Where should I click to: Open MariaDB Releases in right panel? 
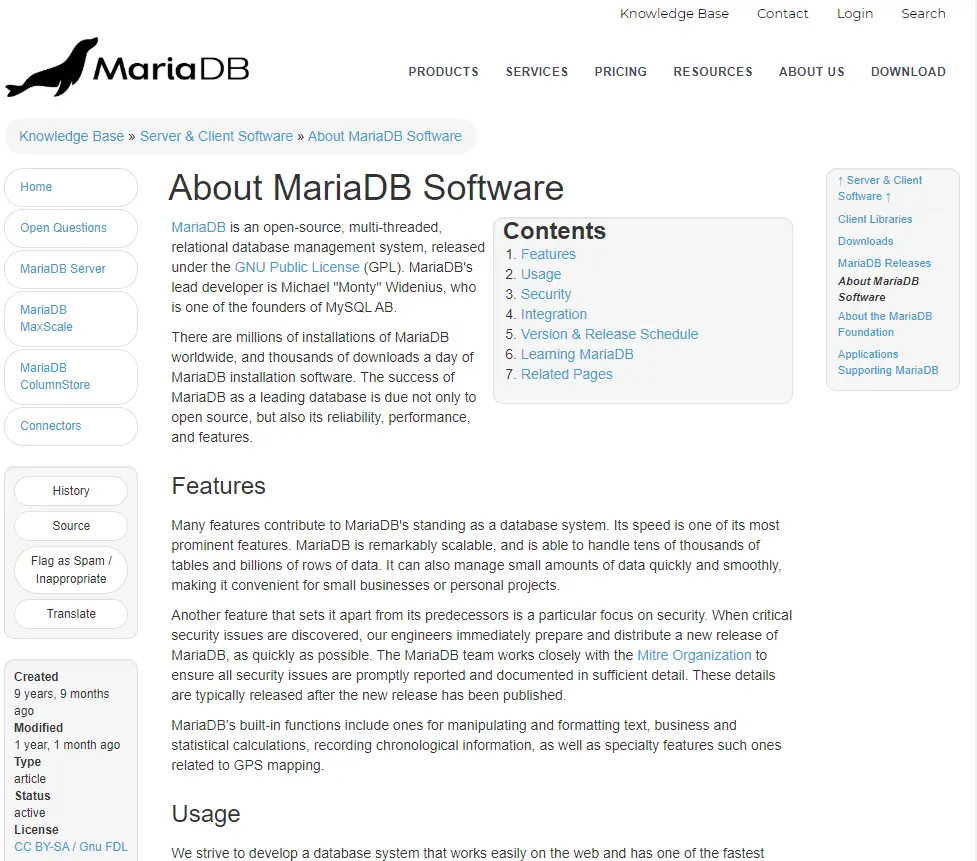[x=884, y=263]
